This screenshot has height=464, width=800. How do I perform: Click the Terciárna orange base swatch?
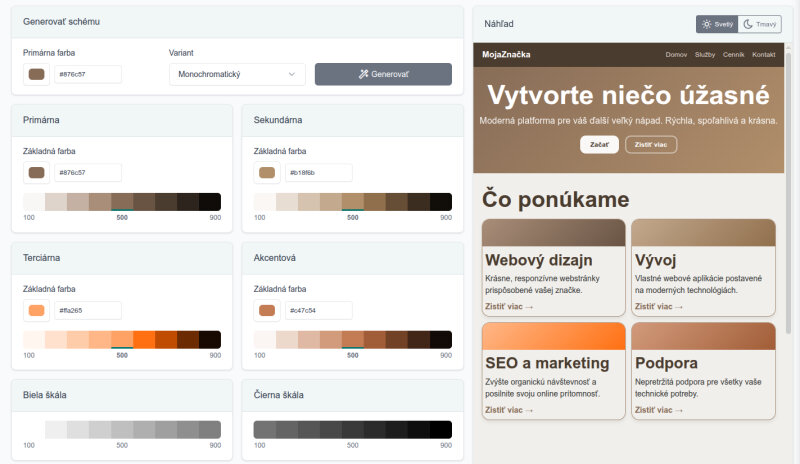point(36,310)
